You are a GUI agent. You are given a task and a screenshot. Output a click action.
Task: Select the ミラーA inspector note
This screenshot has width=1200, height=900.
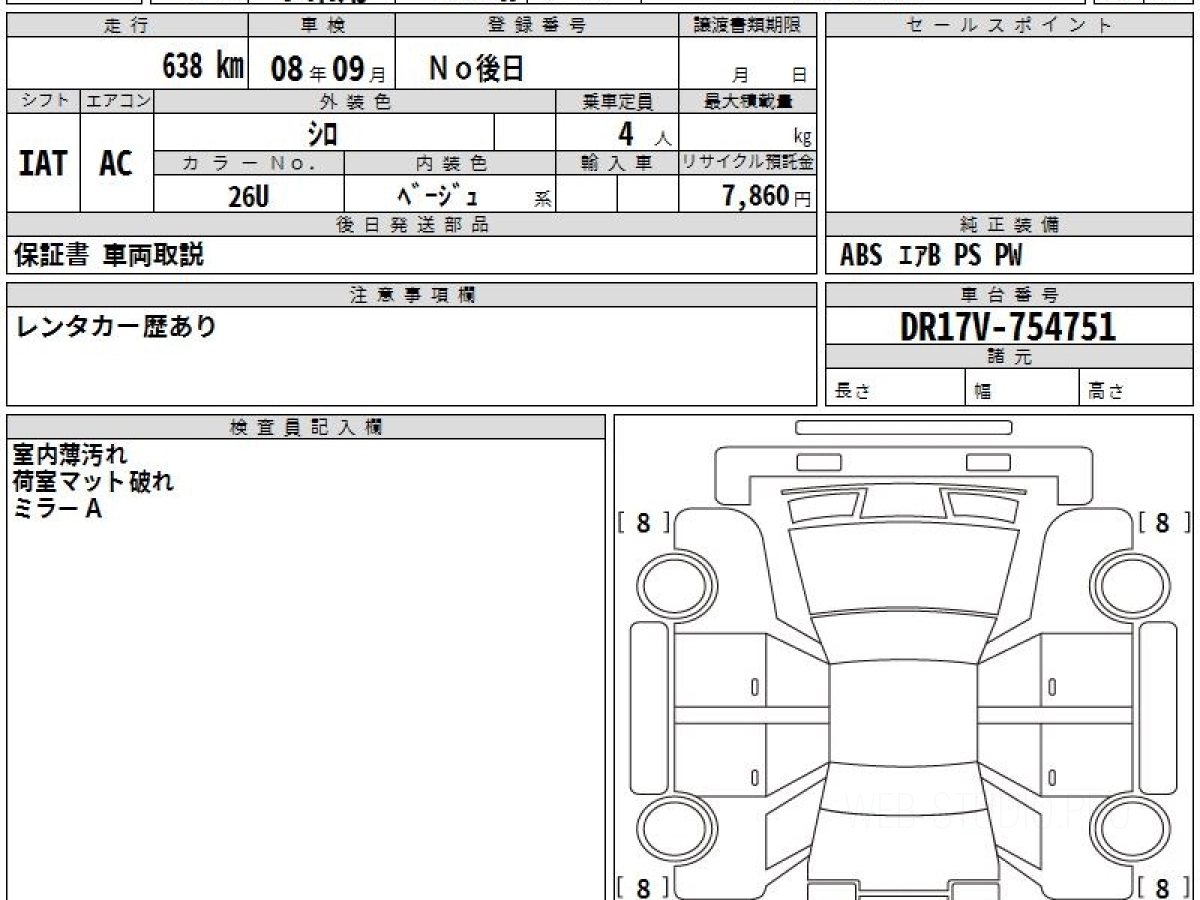click(57, 509)
